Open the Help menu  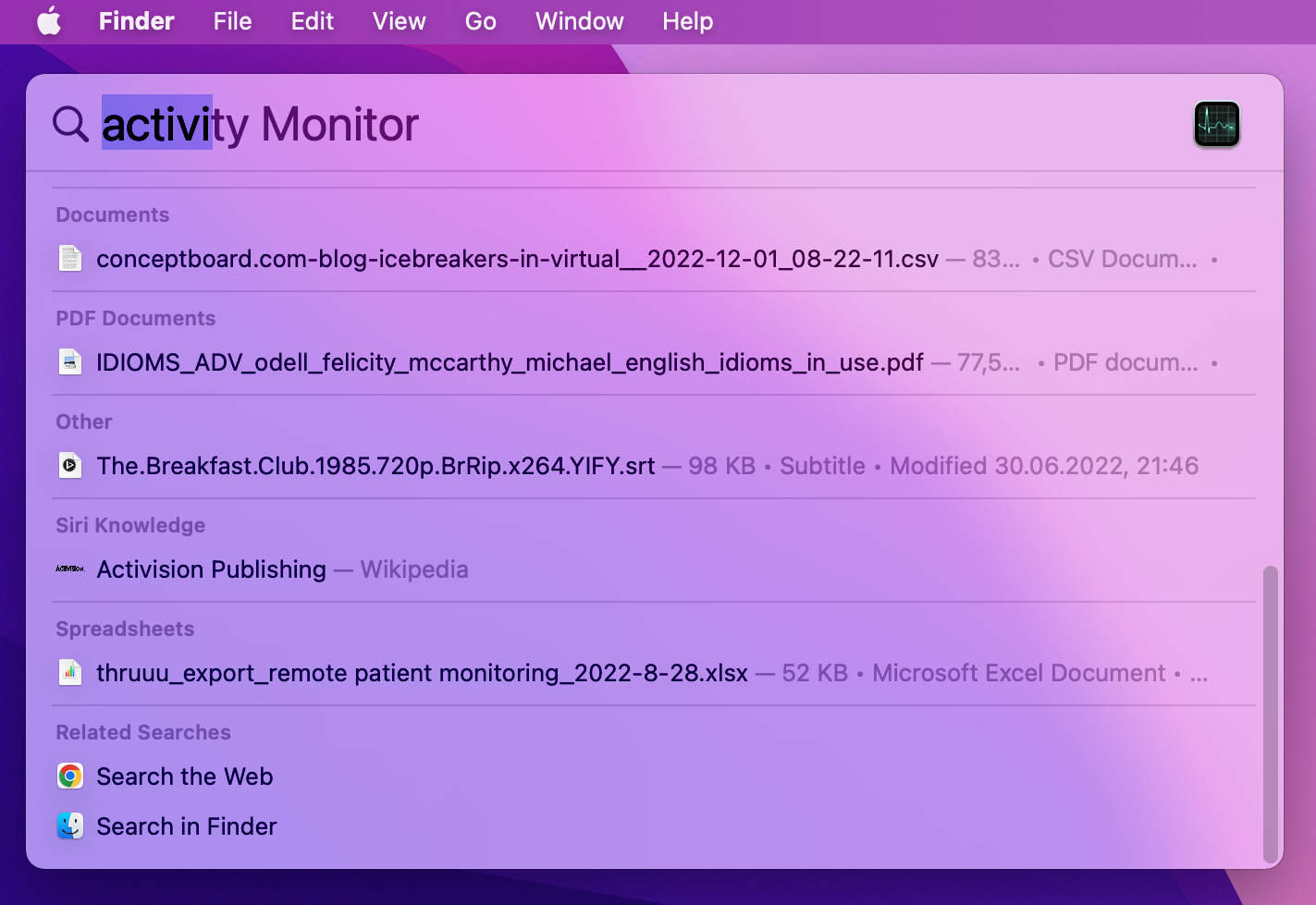(x=687, y=21)
